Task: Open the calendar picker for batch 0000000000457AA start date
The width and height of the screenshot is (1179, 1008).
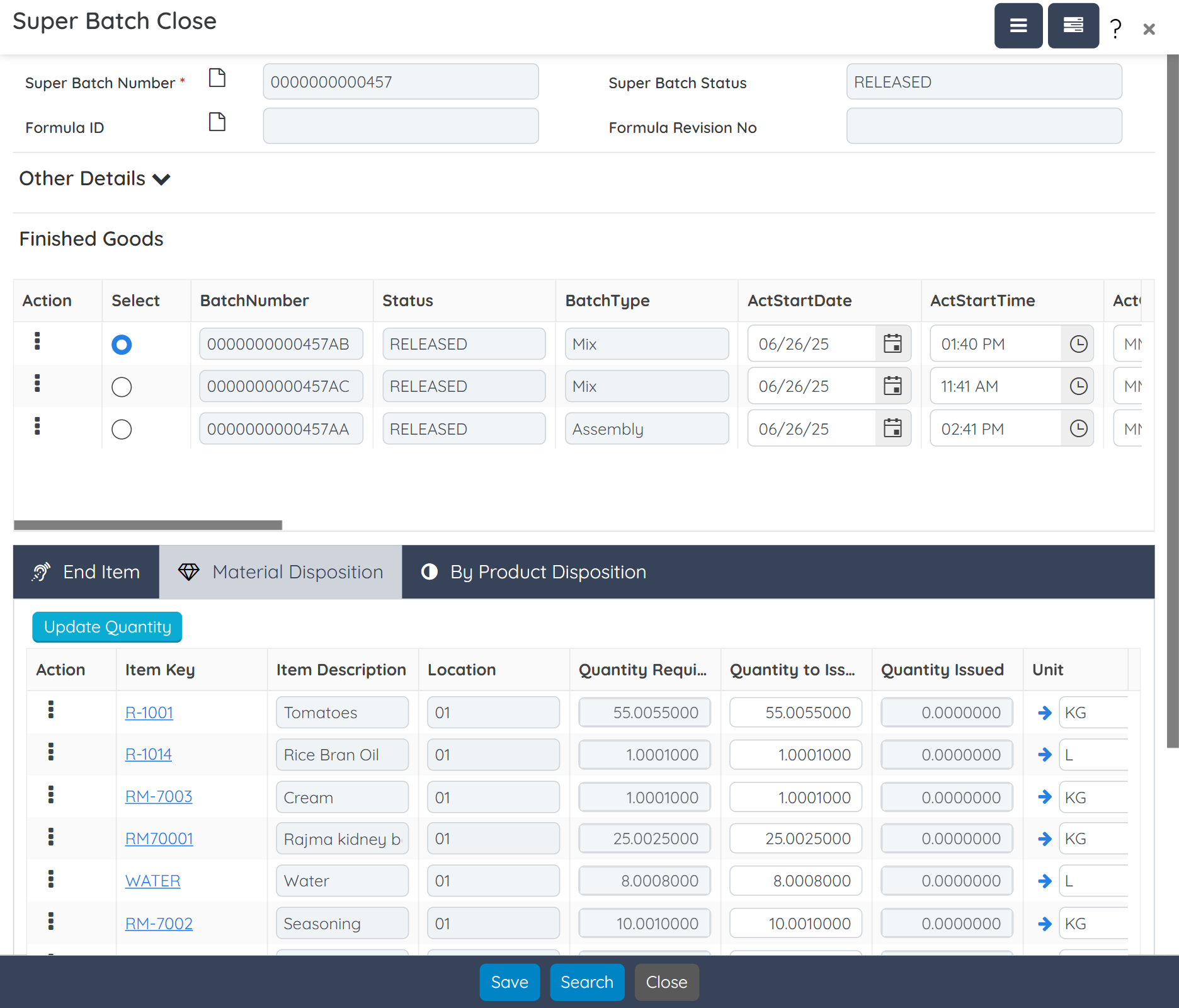Action: 892,428
